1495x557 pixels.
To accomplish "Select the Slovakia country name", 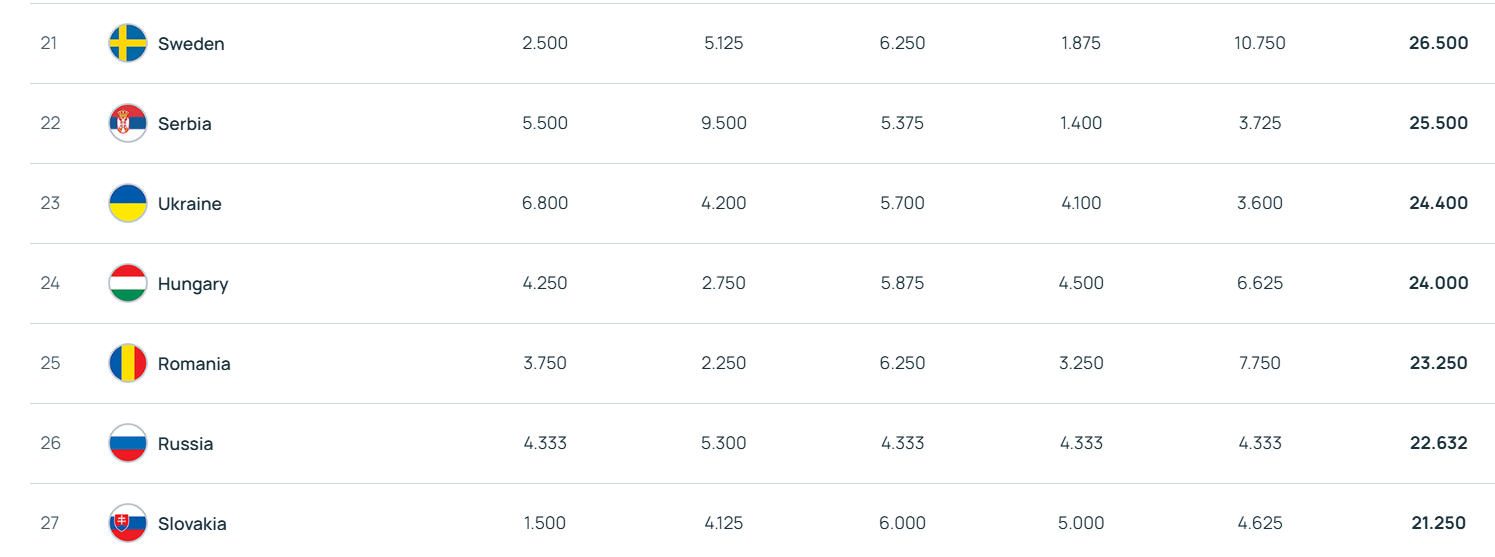I will point(192,524).
